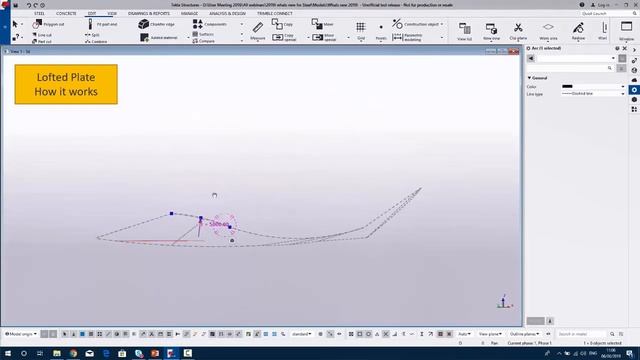Open the CONCRETE ribbon tab

click(x=66, y=13)
